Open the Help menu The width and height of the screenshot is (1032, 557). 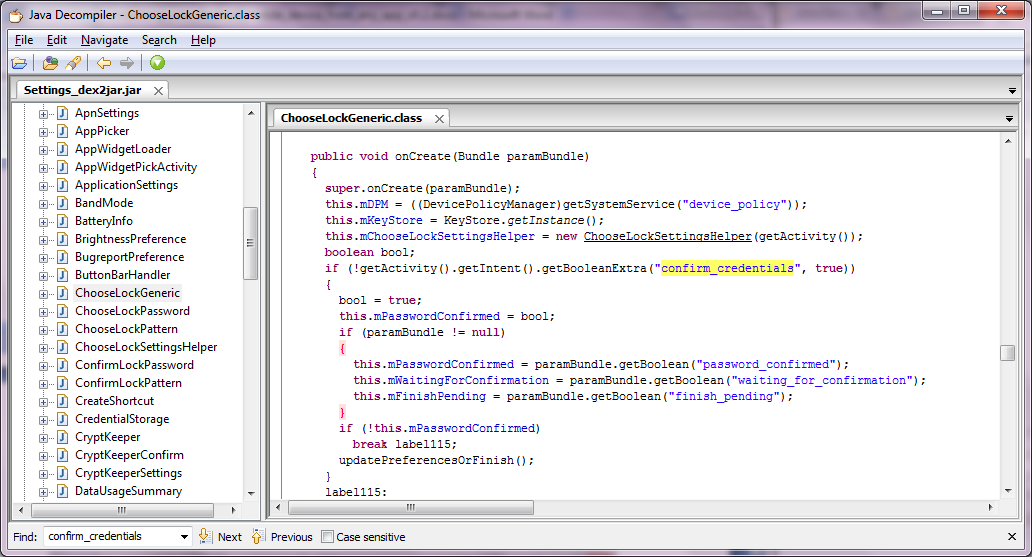click(203, 40)
